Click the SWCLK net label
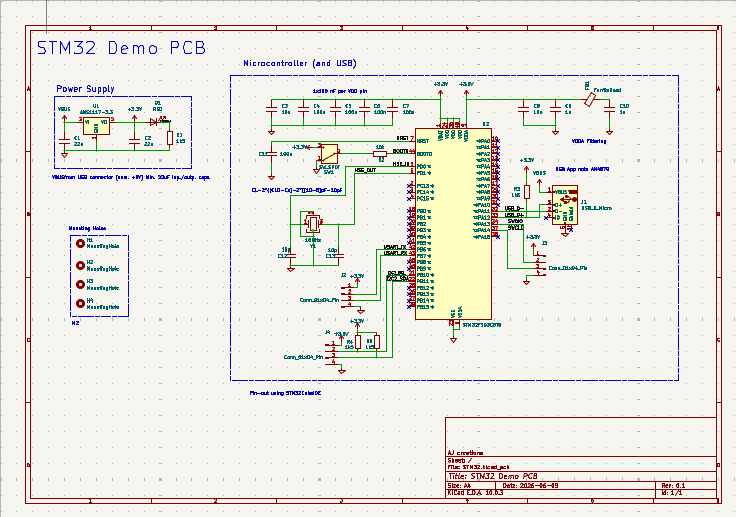This screenshot has width=736, height=517. [515, 228]
